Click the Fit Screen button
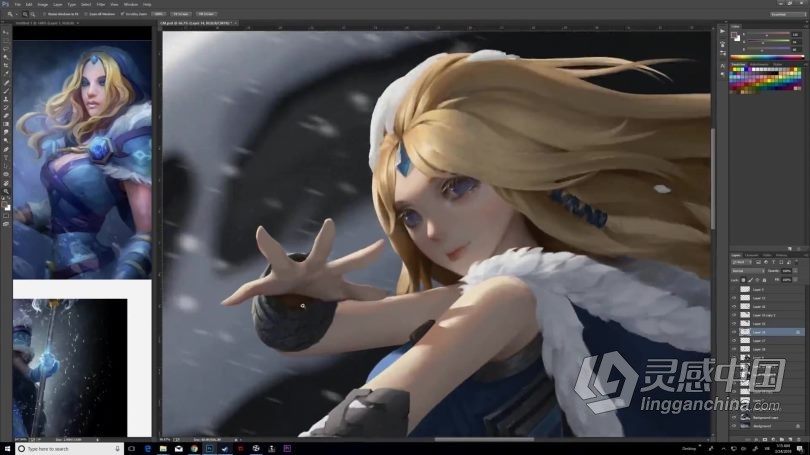This screenshot has width=810, height=455. 181,14
